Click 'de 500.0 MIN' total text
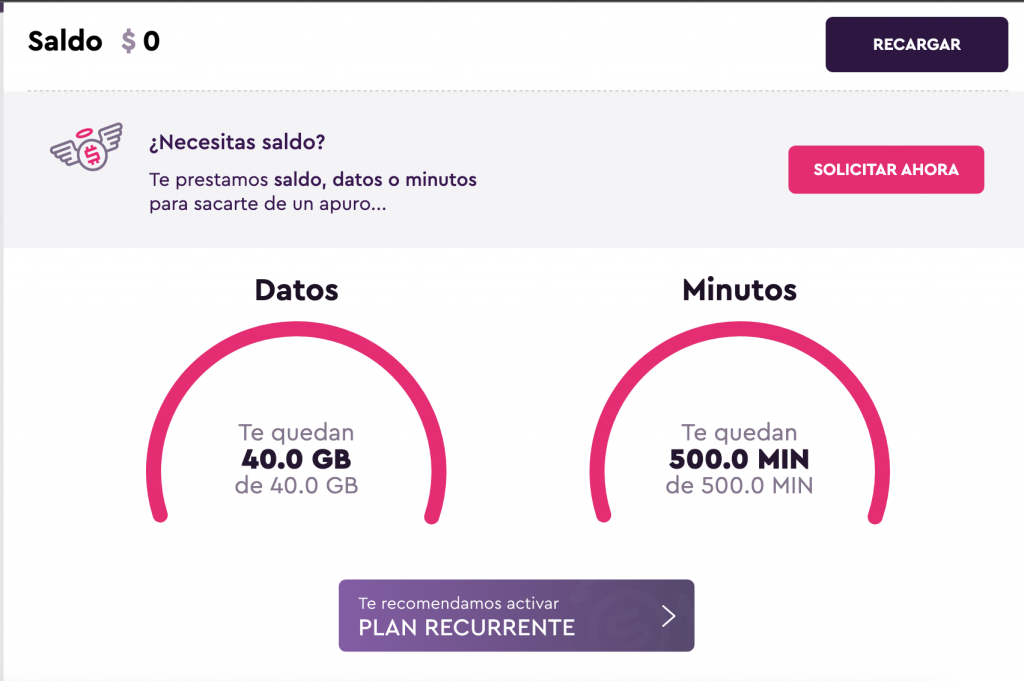The image size is (1024, 681). [x=739, y=486]
